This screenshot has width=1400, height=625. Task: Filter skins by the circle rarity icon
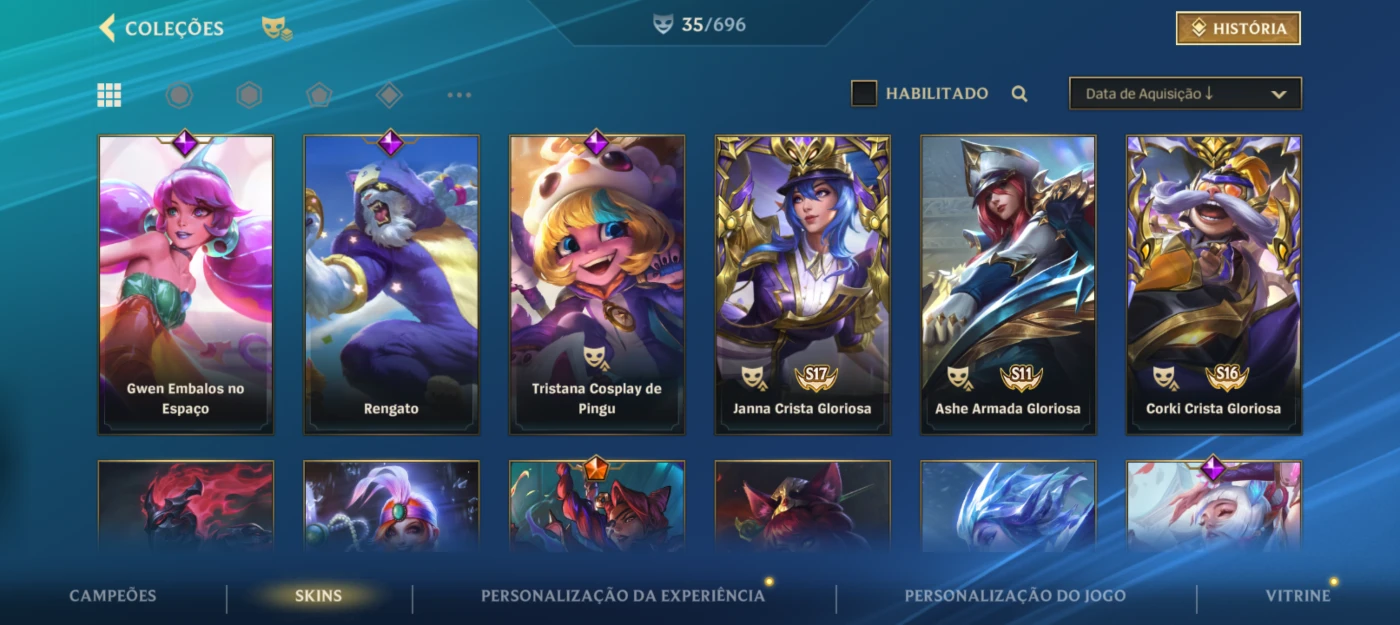(179, 95)
